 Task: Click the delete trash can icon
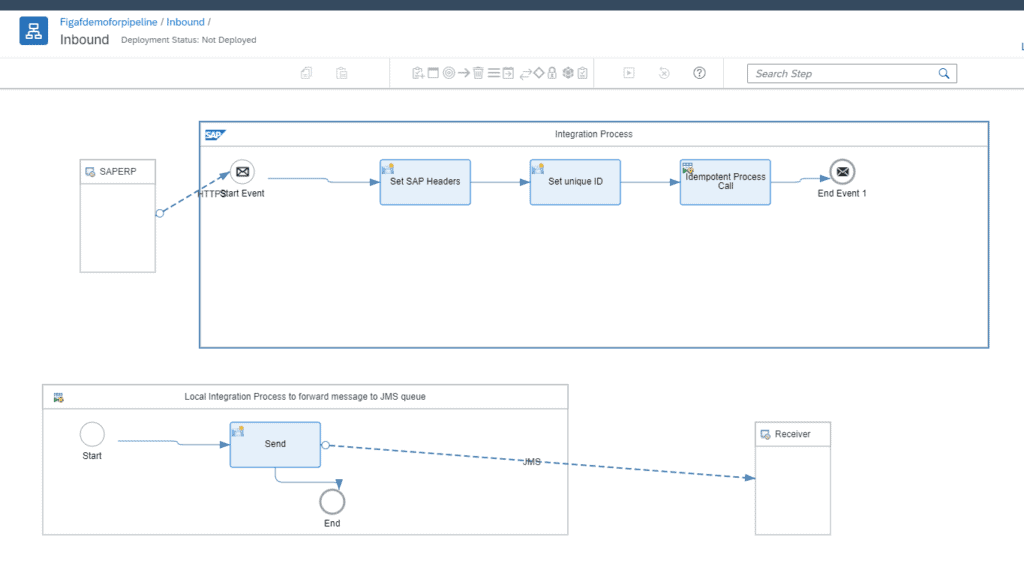click(478, 73)
